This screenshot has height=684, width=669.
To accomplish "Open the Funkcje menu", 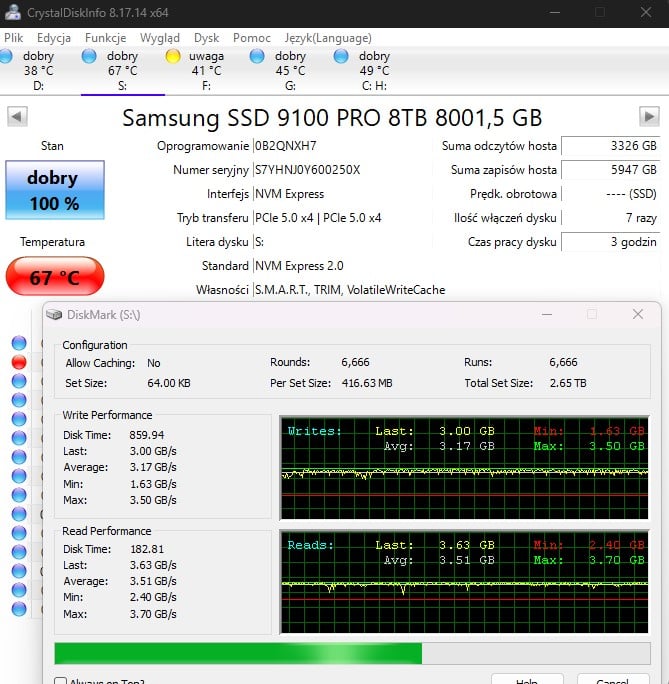I will pos(105,37).
